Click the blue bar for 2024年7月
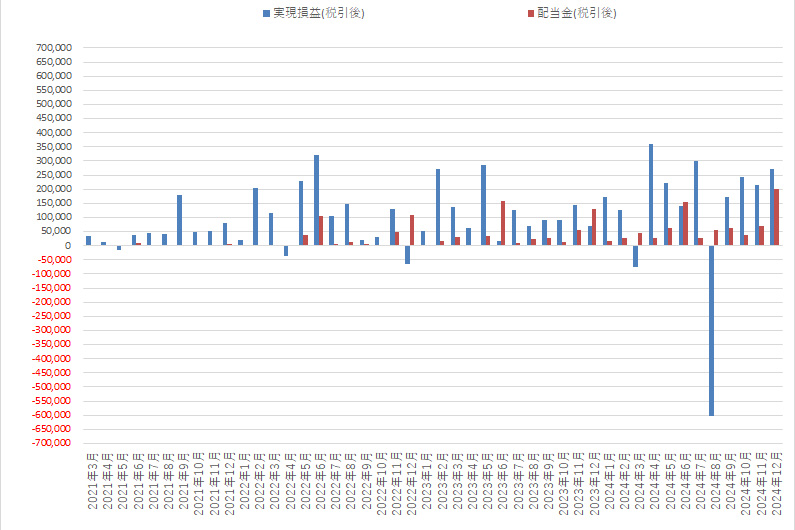The image size is (795, 530). click(697, 203)
